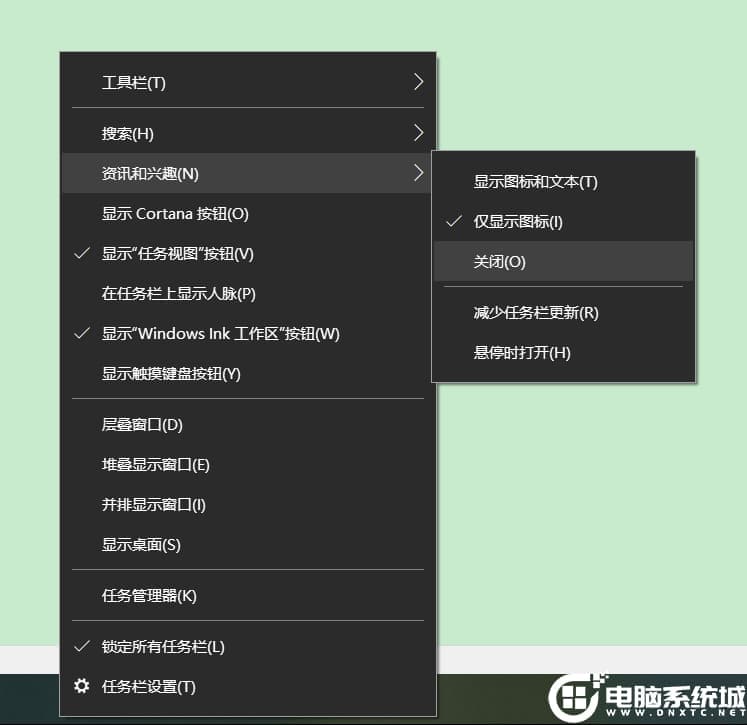Select 仅显示图标(I) in the submenu
This screenshot has height=725, width=747.
point(564,222)
